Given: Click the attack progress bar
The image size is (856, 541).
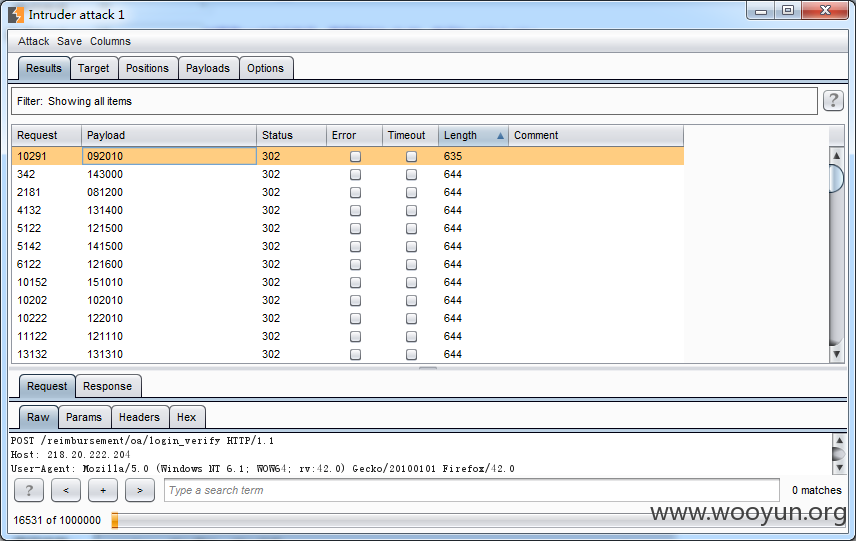Looking at the screenshot, I should coord(479,520).
